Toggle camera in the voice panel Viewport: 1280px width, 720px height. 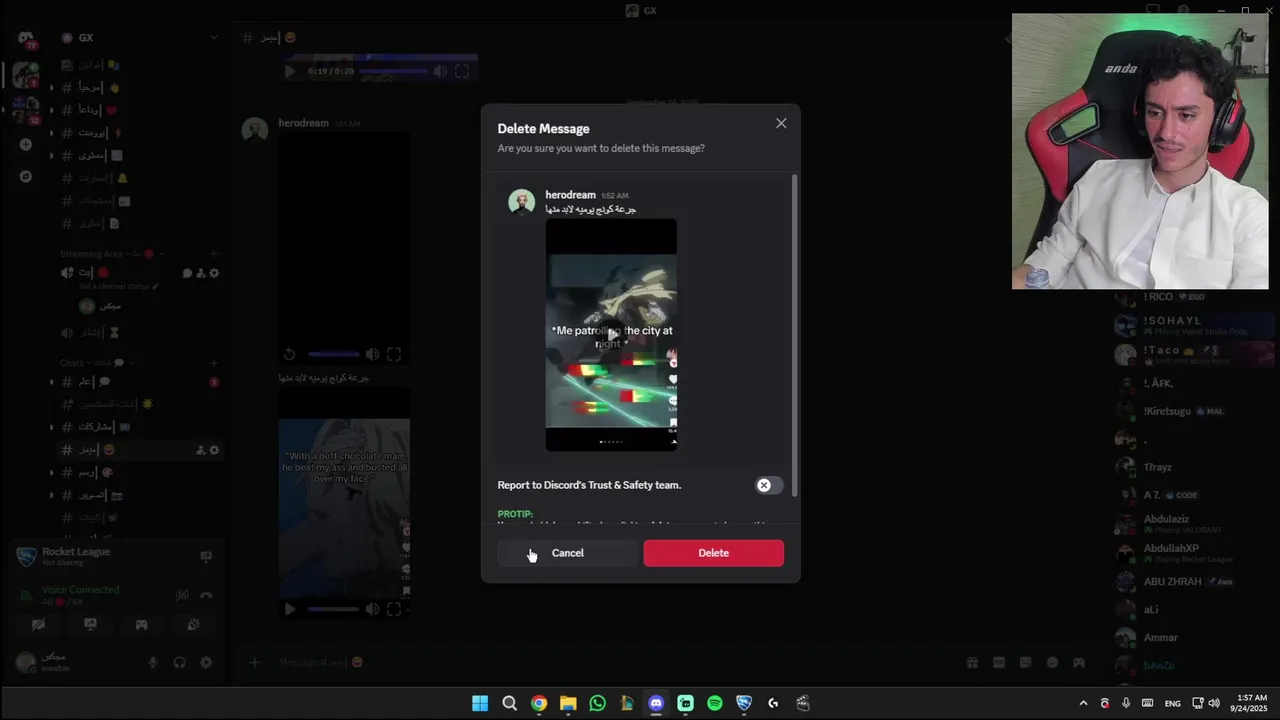pyautogui.click(x=39, y=624)
